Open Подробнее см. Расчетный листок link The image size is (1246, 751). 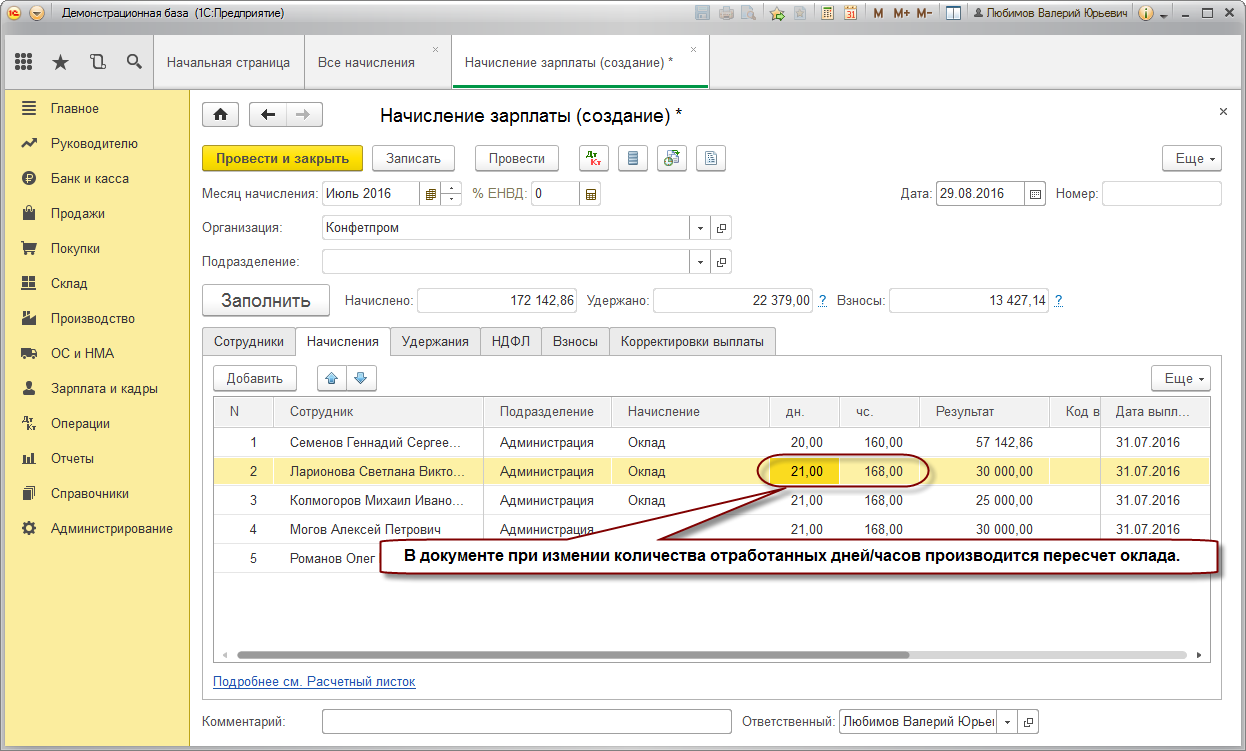(x=314, y=681)
